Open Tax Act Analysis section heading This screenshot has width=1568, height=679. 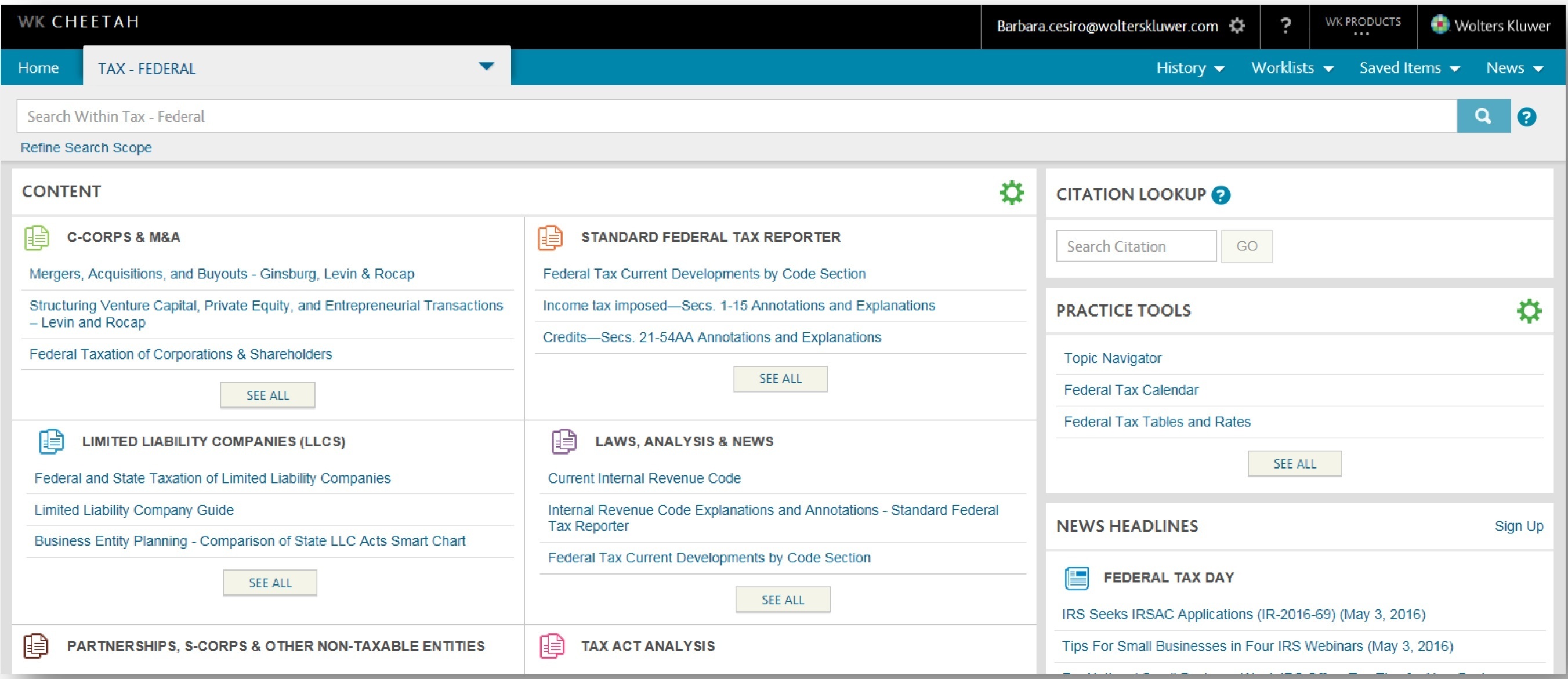click(647, 646)
